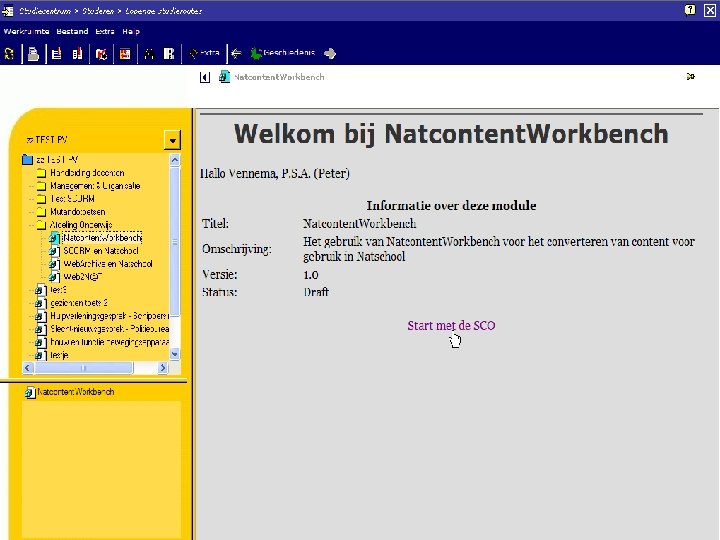
Task: Click the tree's vertical scrollbar thumb
Action: (174, 242)
